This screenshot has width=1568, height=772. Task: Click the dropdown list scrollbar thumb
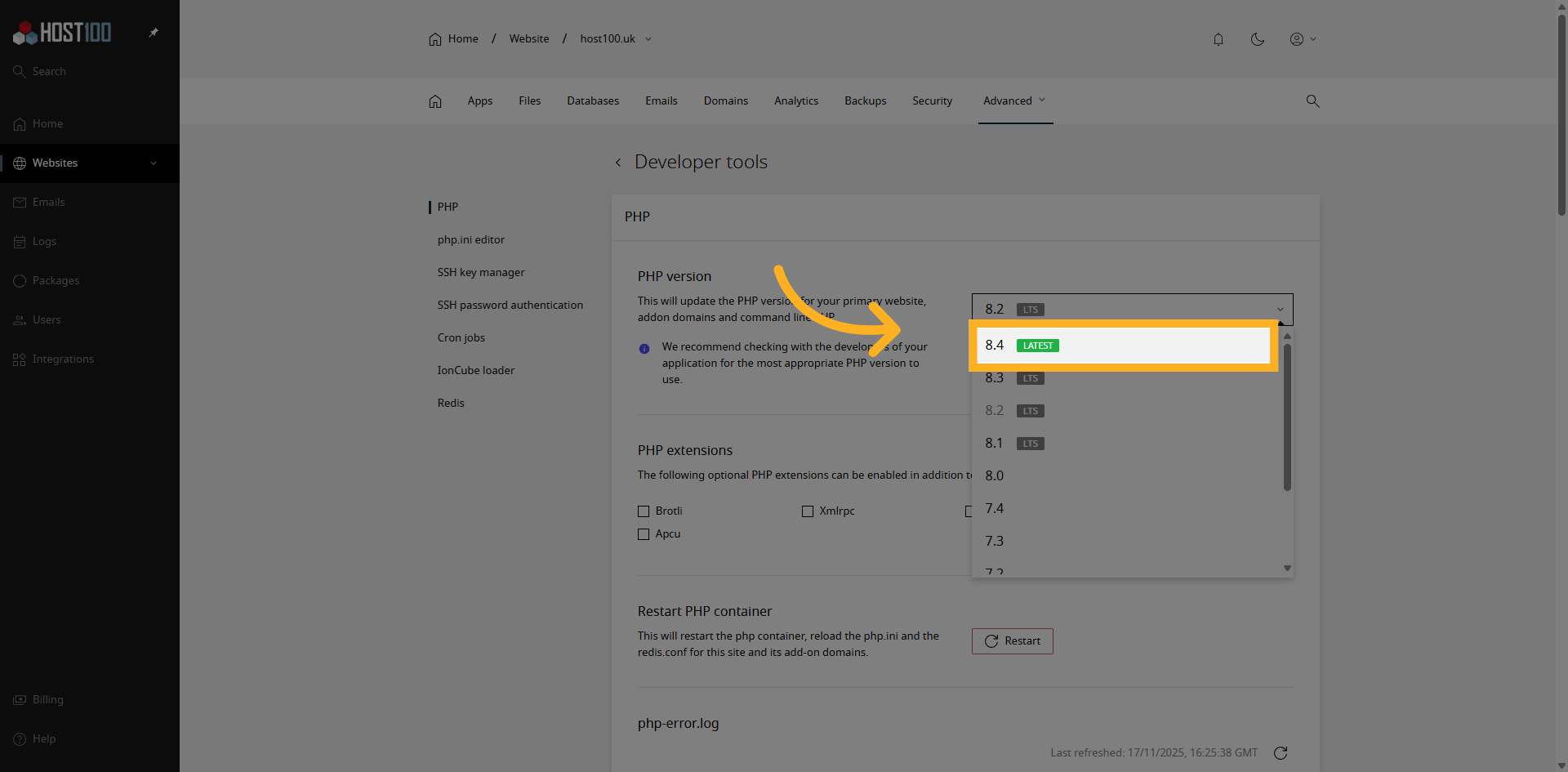tap(1287, 417)
